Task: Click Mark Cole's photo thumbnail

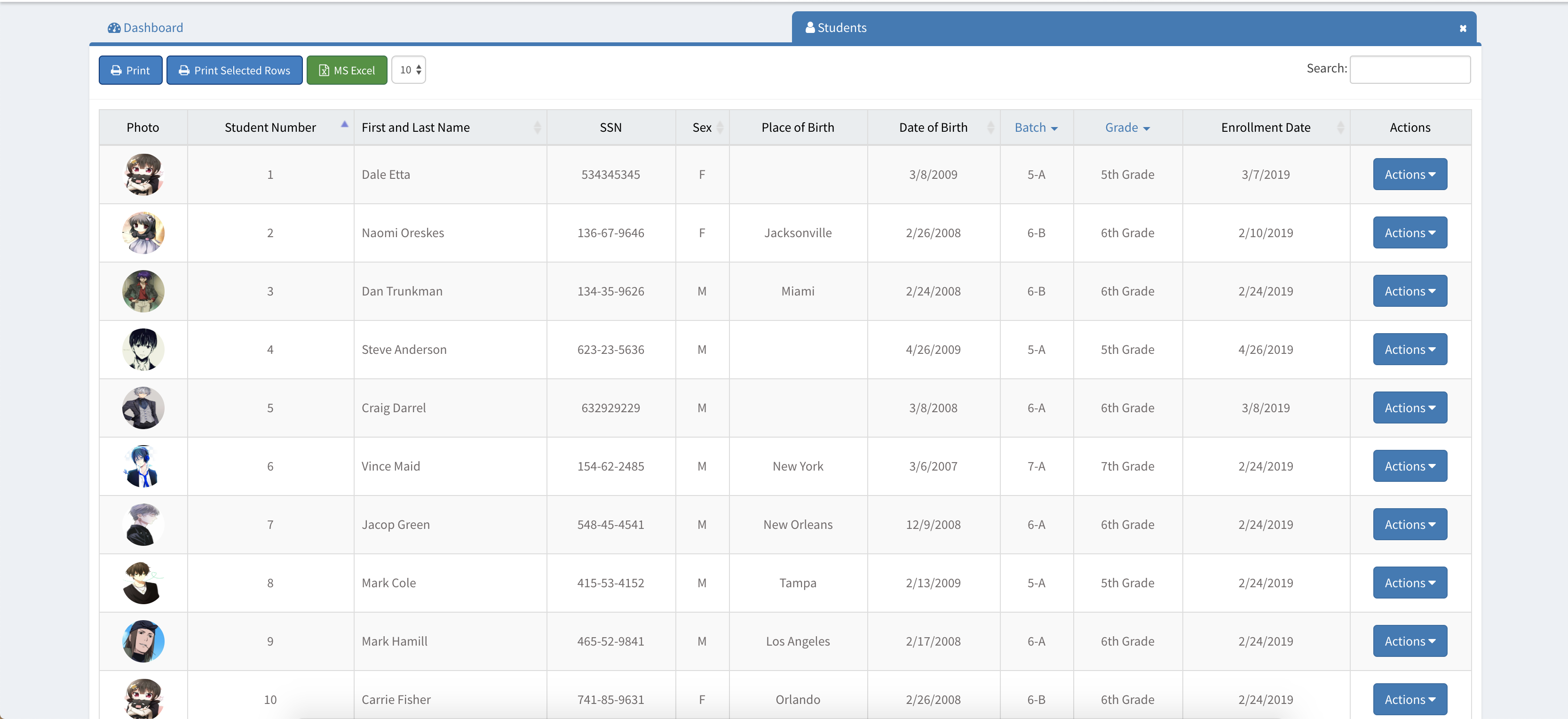Action: 143,583
